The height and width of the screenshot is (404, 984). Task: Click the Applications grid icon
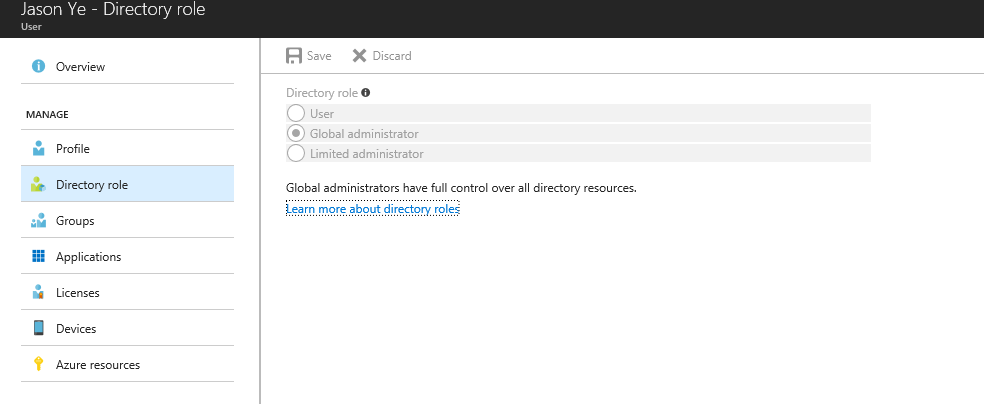pyautogui.click(x=39, y=257)
